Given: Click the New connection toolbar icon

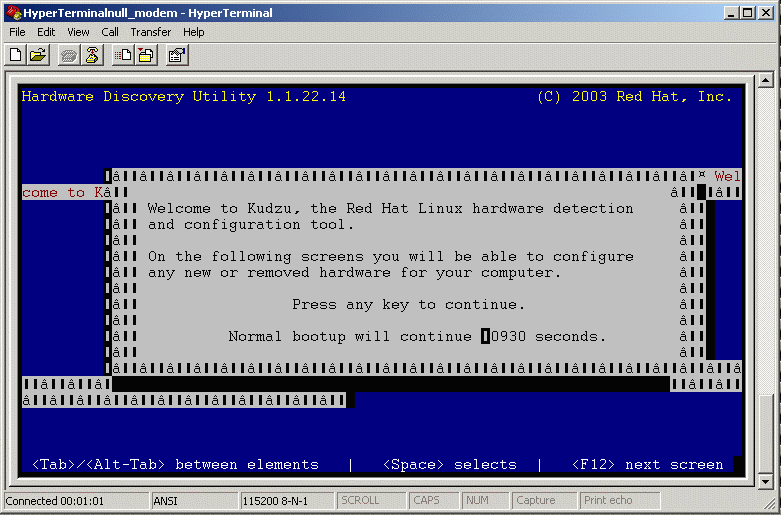Looking at the screenshot, I should [x=15, y=55].
